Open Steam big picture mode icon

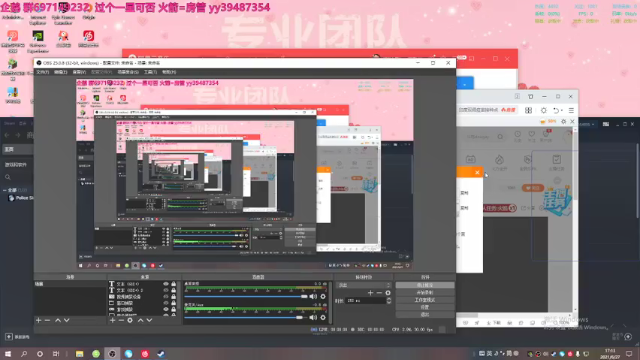(x=606, y=124)
